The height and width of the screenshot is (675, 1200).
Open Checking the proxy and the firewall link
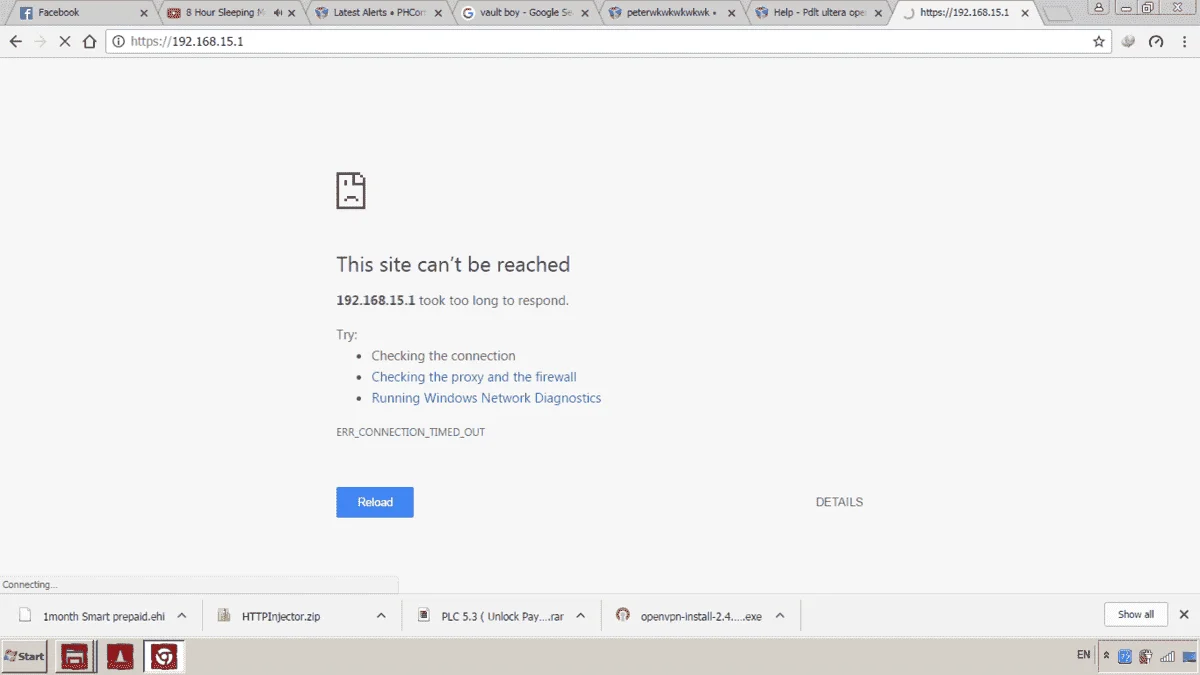pos(474,377)
